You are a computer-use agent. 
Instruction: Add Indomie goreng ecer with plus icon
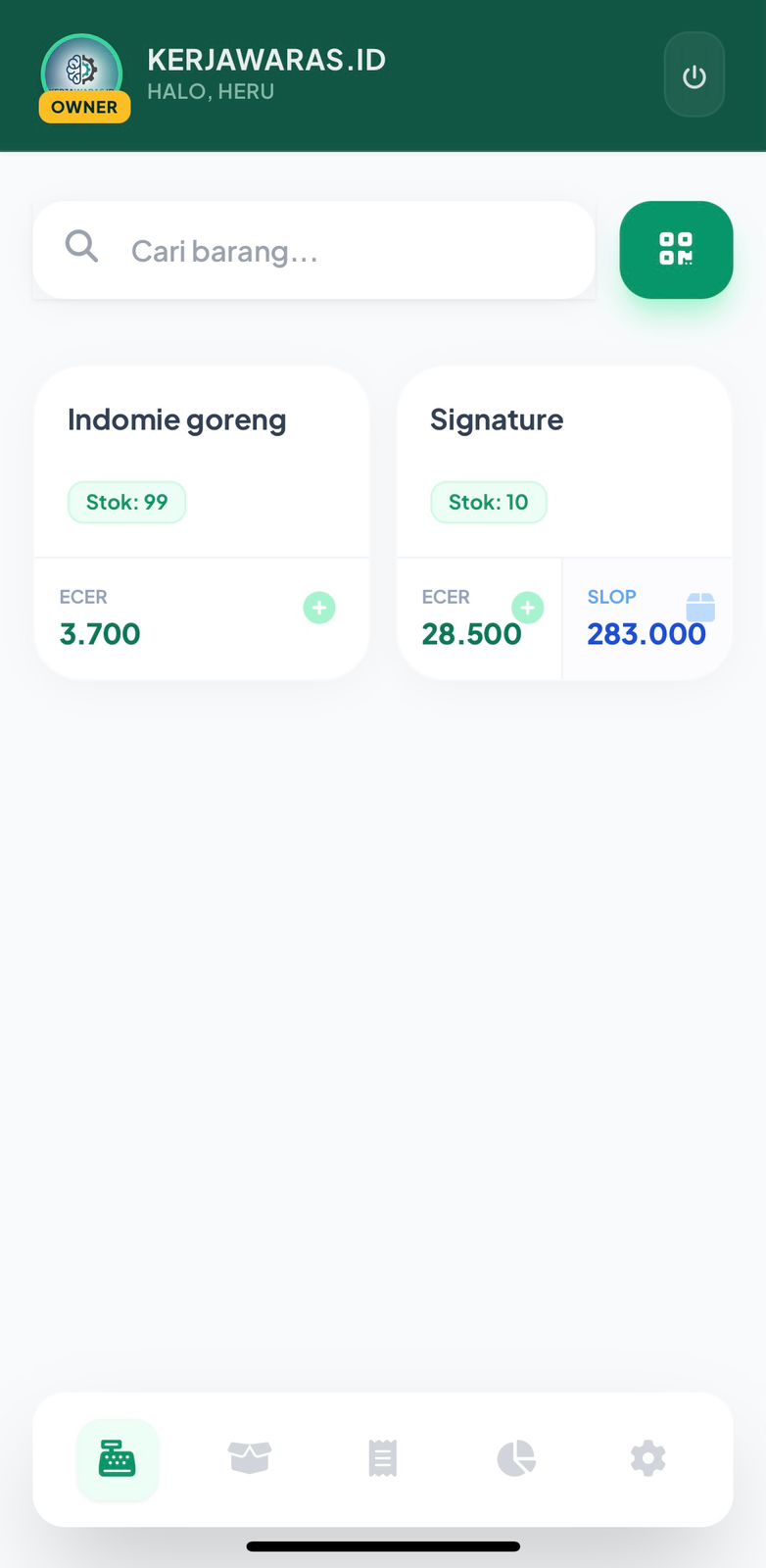pos(318,608)
